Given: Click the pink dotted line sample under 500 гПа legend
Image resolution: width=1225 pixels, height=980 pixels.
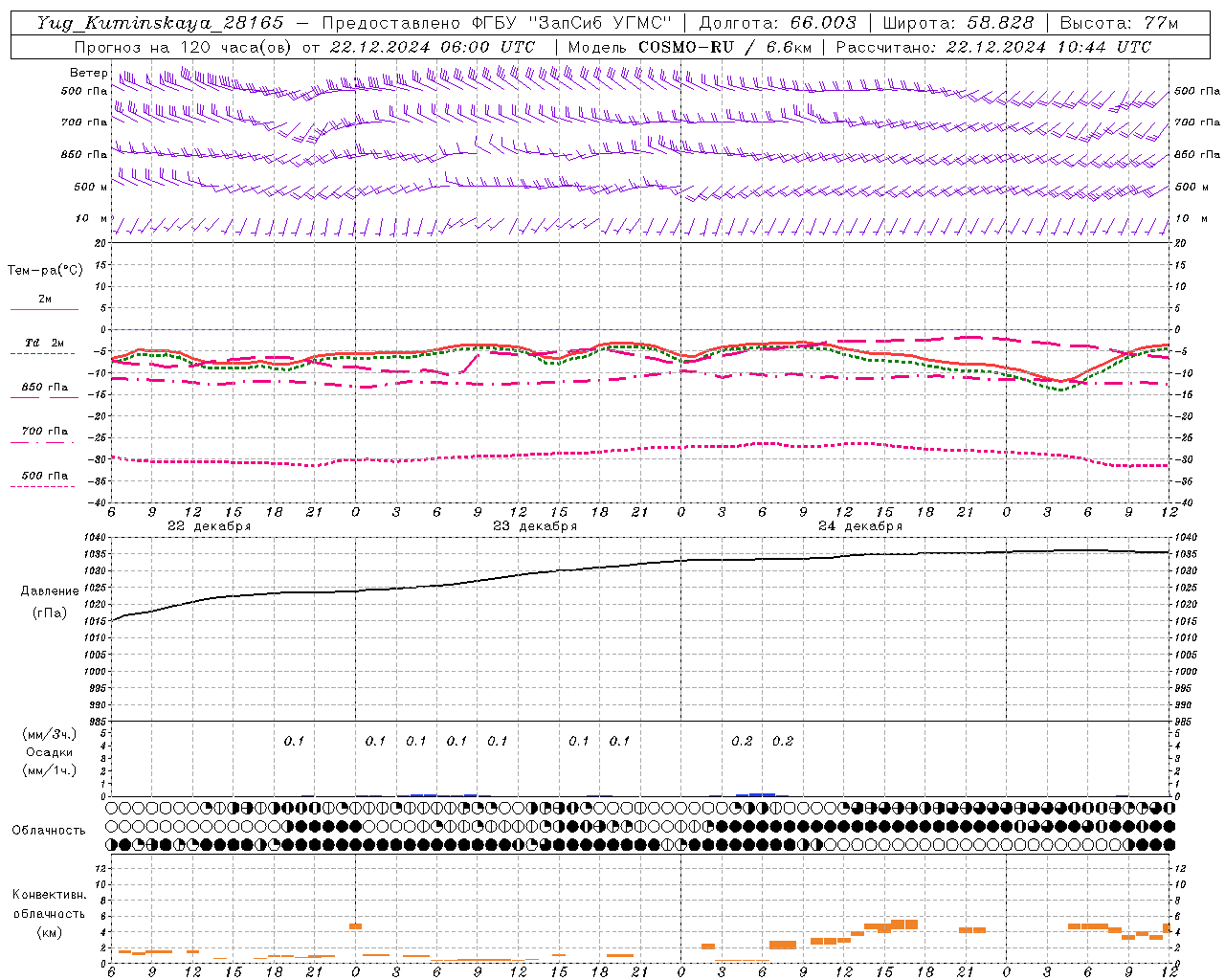Looking at the screenshot, I should [x=44, y=486].
